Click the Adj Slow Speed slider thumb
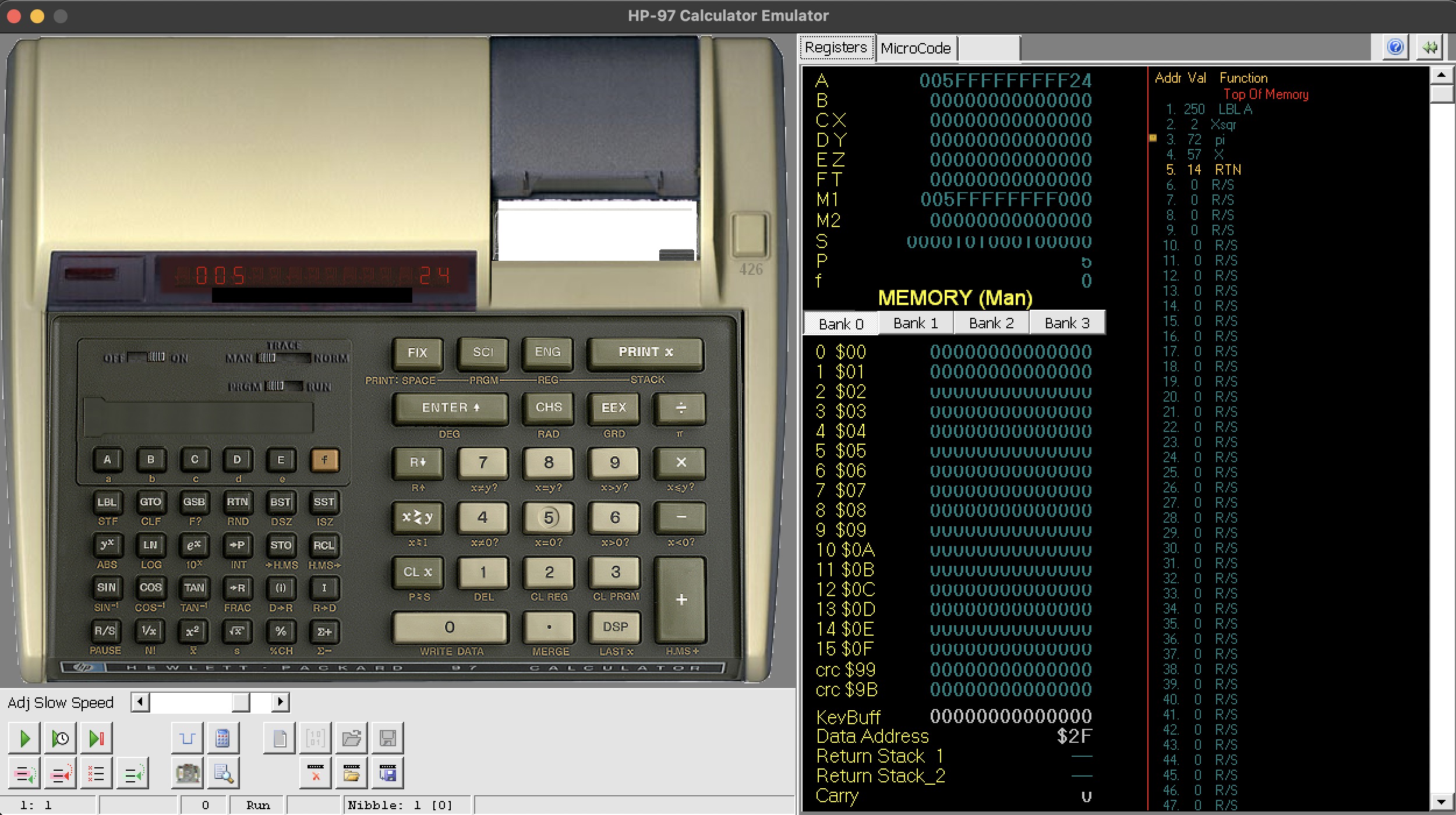Image resolution: width=1456 pixels, height=815 pixels. (241, 702)
